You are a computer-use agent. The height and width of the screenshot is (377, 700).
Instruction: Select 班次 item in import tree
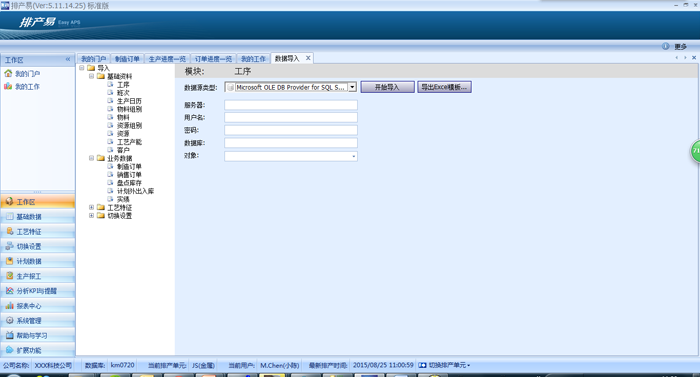point(123,92)
